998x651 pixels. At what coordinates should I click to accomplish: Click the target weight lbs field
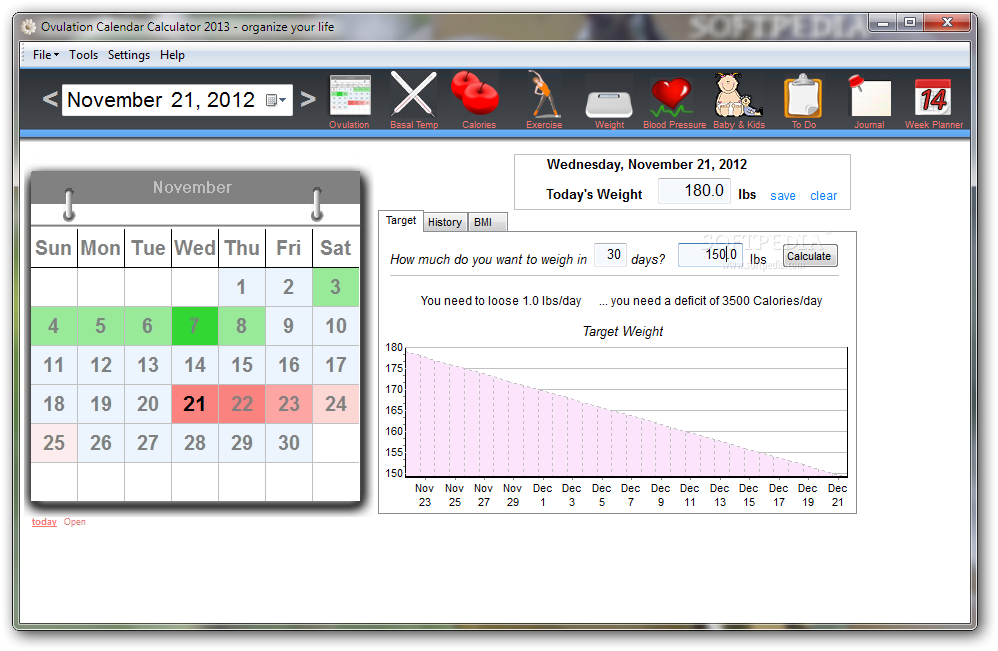[710, 255]
